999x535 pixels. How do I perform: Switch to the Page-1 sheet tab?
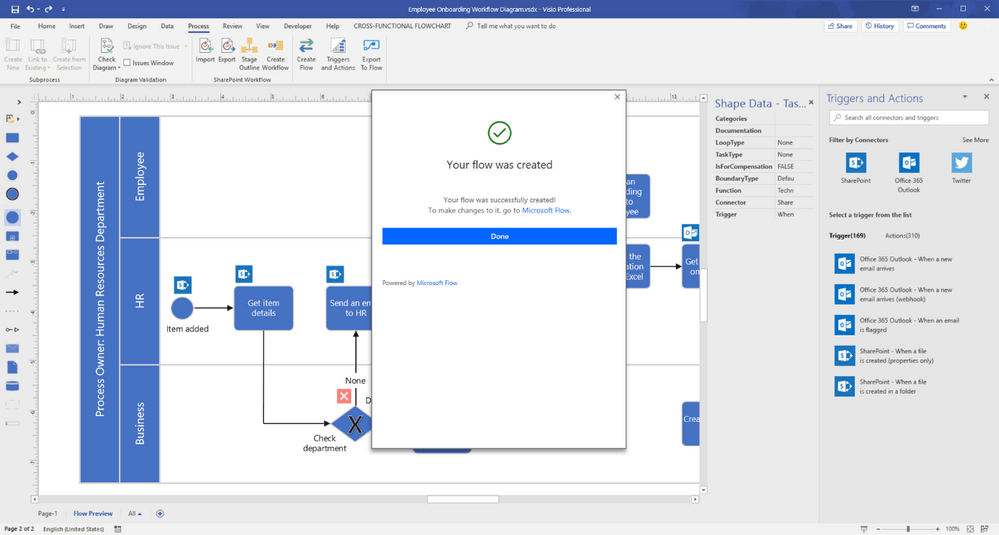[x=48, y=513]
